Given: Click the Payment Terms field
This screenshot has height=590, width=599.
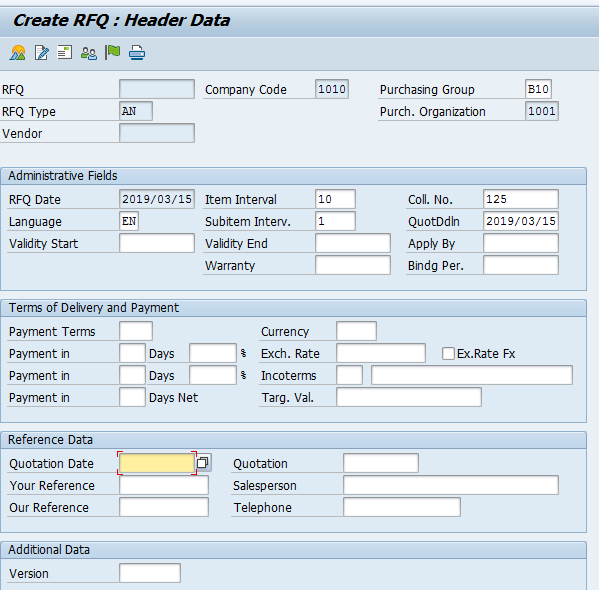Looking at the screenshot, I should tap(136, 331).
